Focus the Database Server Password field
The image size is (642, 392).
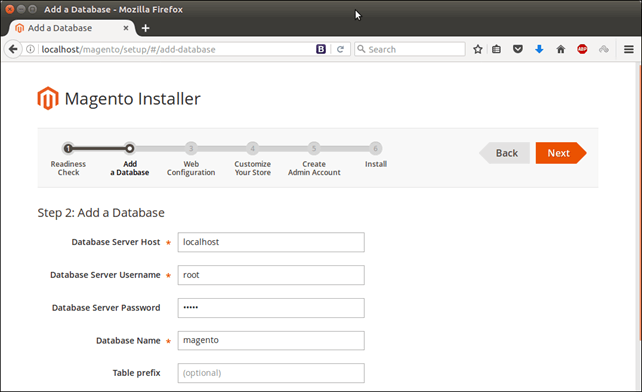coord(271,308)
